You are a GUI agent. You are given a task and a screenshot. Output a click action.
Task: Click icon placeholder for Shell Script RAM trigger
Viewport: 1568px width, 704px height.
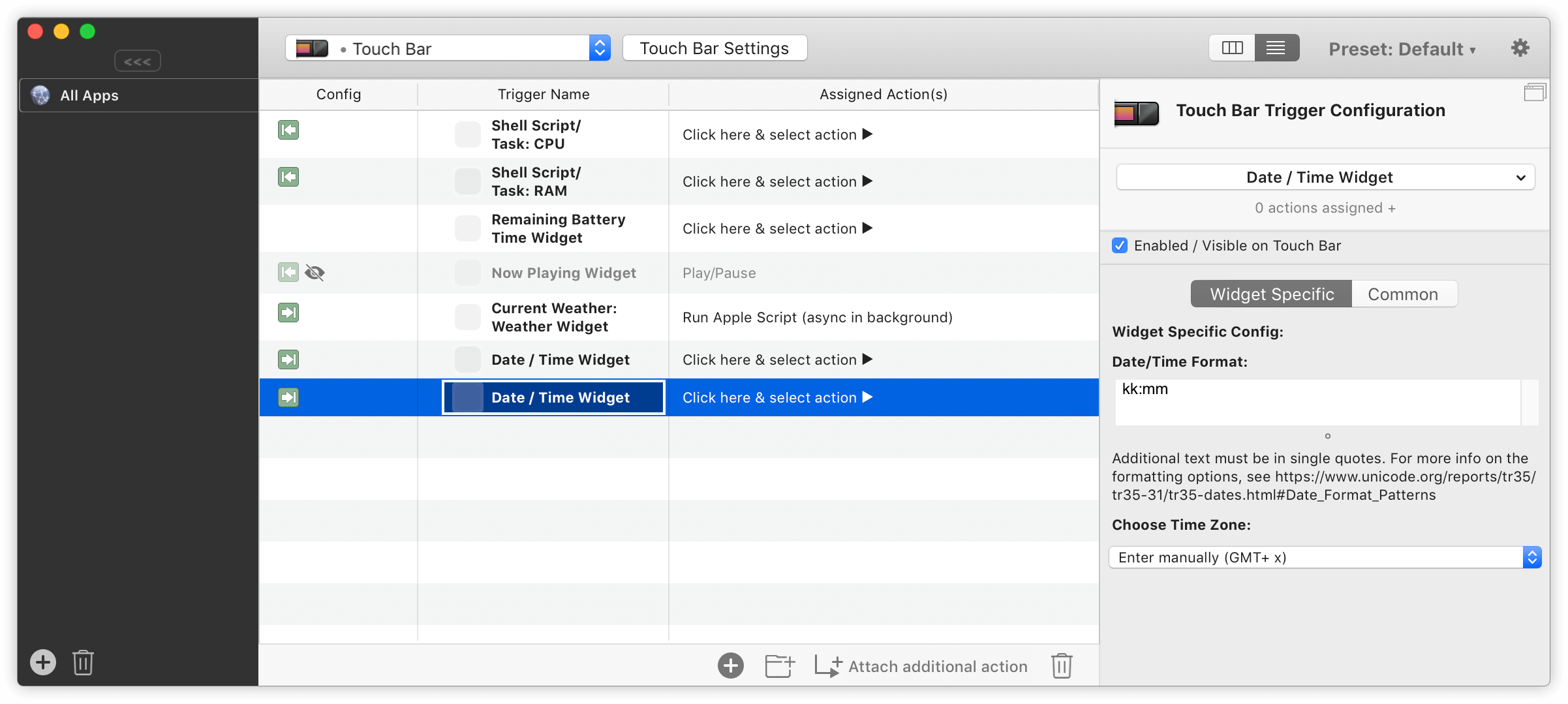[x=468, y=181]
